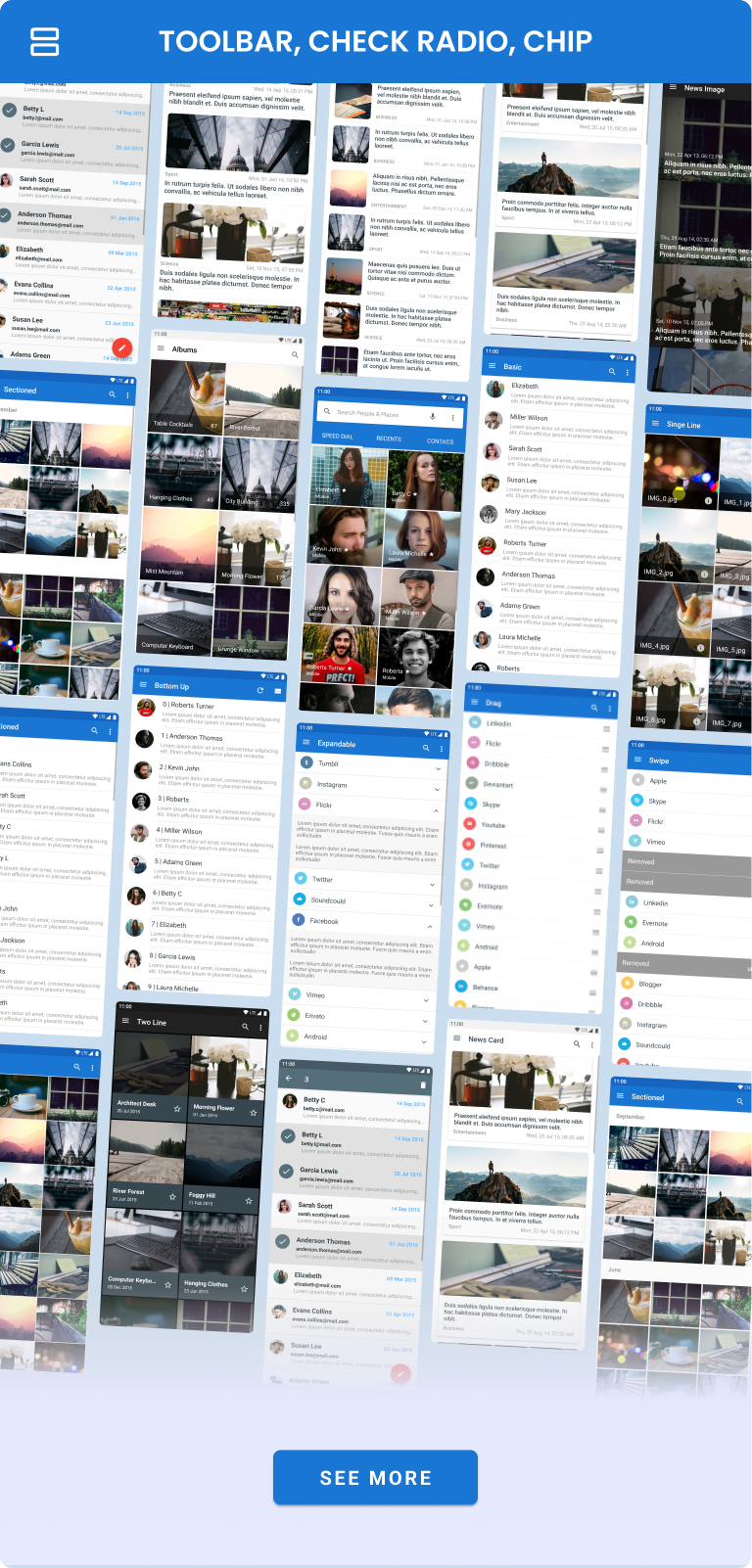Toggle the favorite star on Foggy Hill
This screenshot has height=1568, width=752.
[249, 1201]
